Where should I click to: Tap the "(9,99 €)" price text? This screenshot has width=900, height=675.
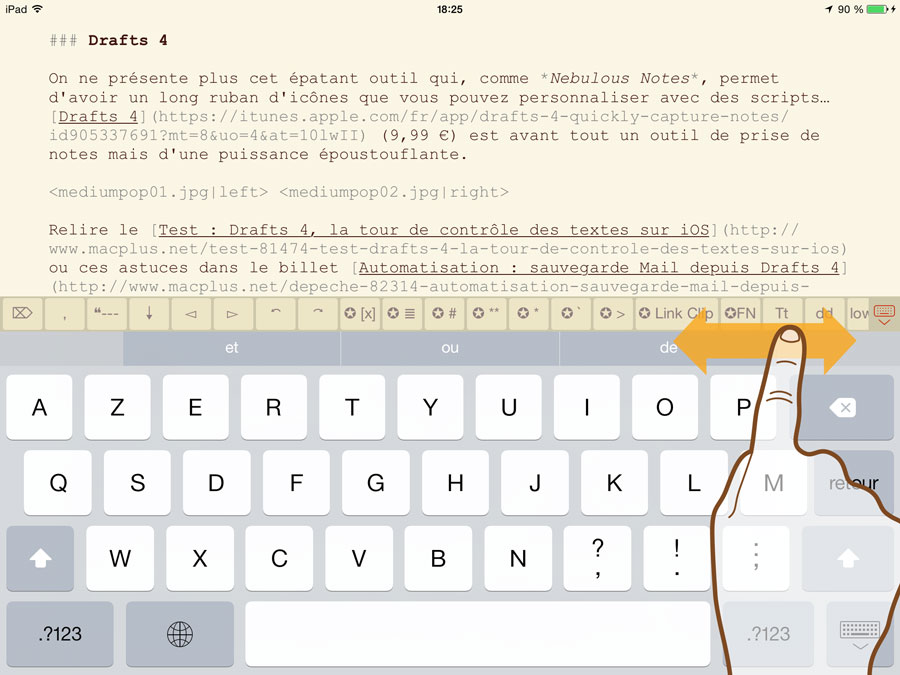(x=420, y=135)
